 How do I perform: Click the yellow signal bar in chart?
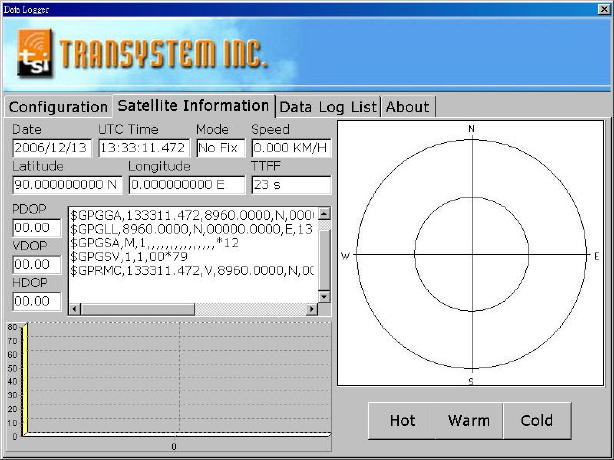(x=24, y=380)
